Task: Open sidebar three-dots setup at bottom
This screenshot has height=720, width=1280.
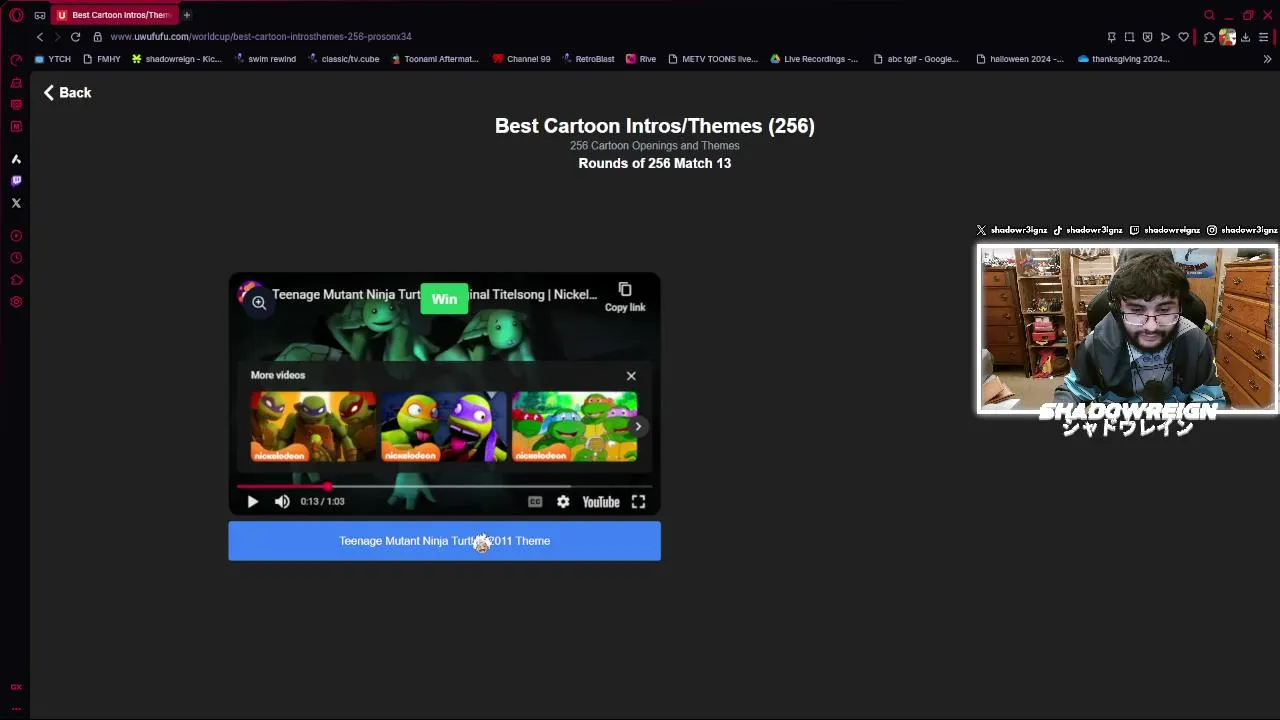Action: (16, 709)
